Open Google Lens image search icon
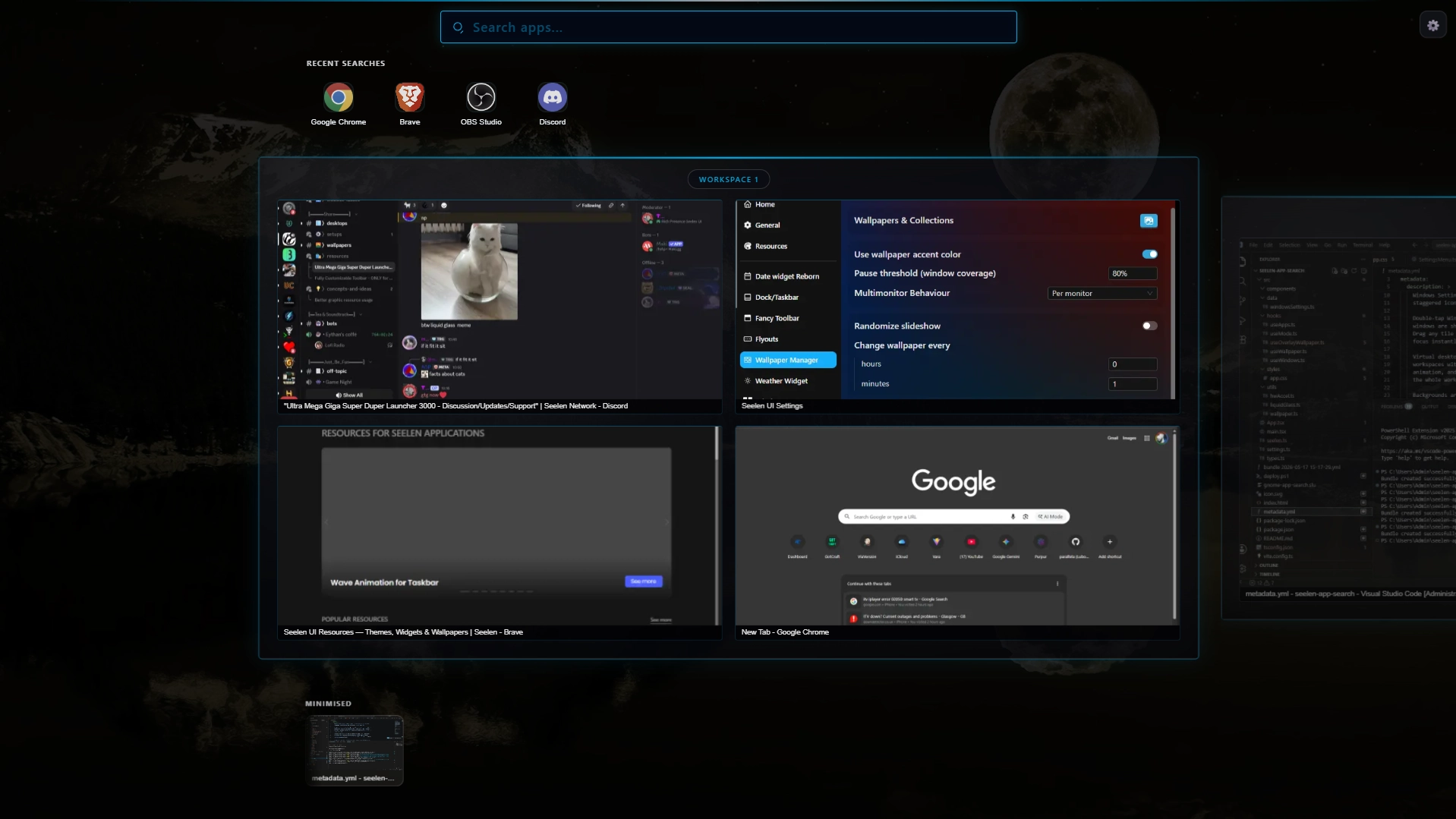1456x819 pixels. click(x=1025, y=517)
